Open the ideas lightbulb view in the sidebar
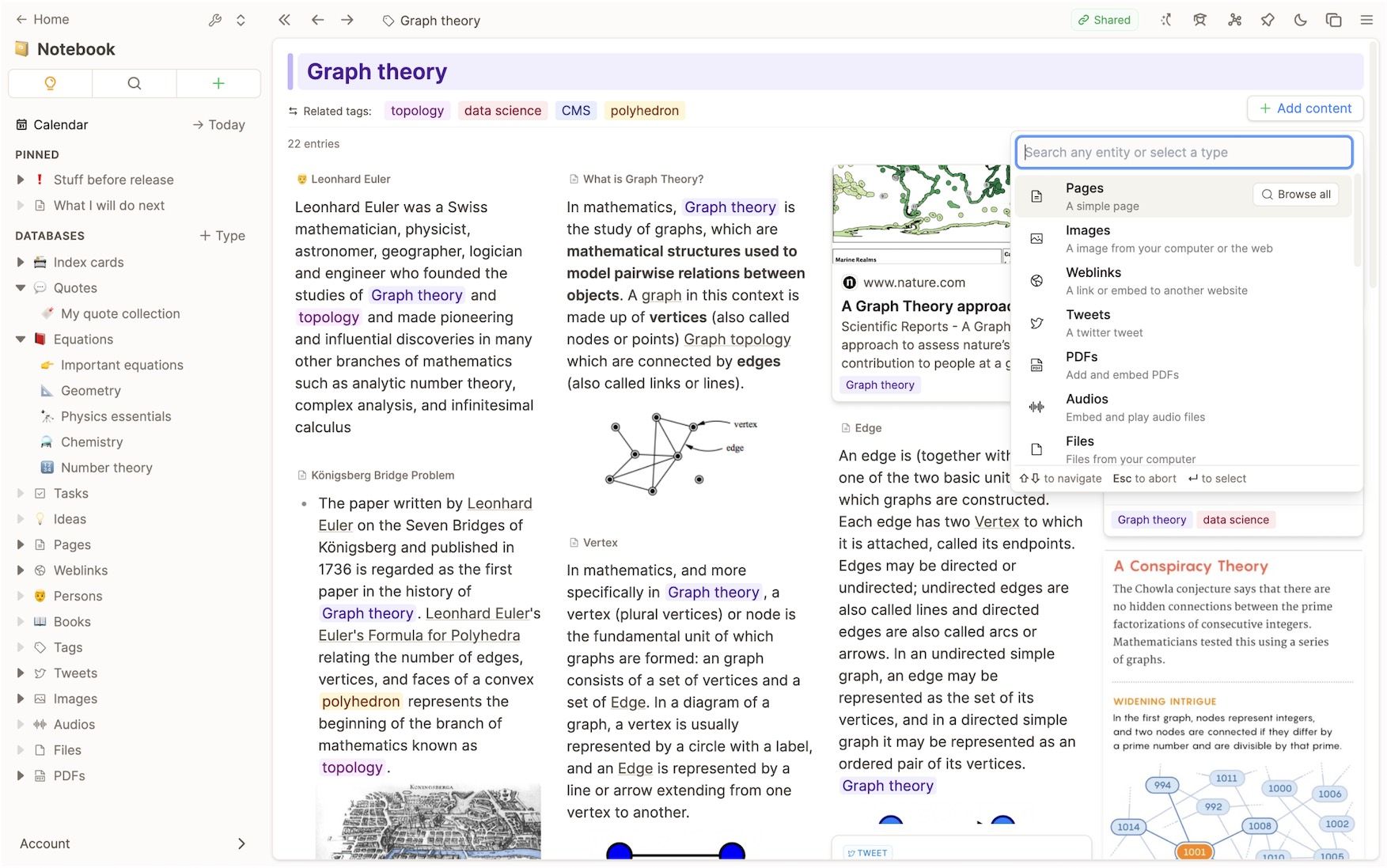1387x868 pixels. tap(50, 83)
